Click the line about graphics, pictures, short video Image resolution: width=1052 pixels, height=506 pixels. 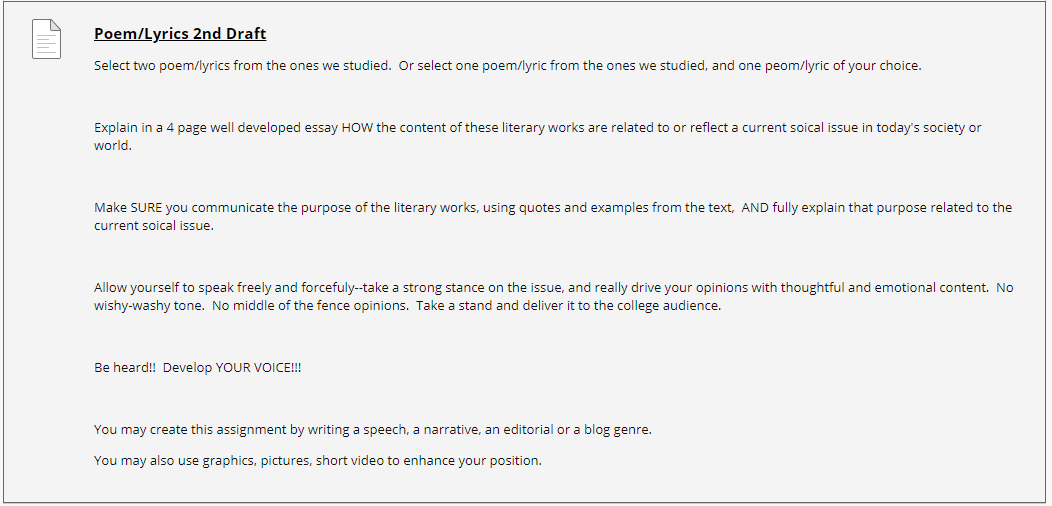coord(318,461)
